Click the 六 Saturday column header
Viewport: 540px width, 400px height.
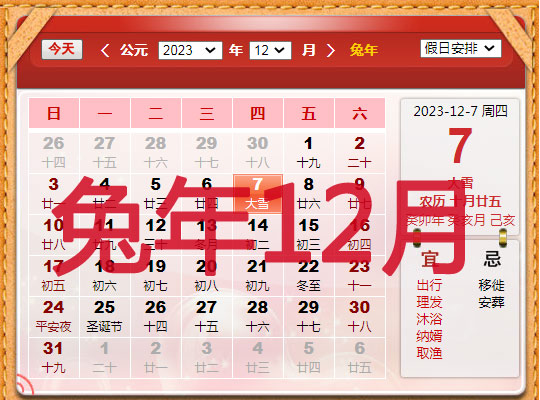pos(360,113)
